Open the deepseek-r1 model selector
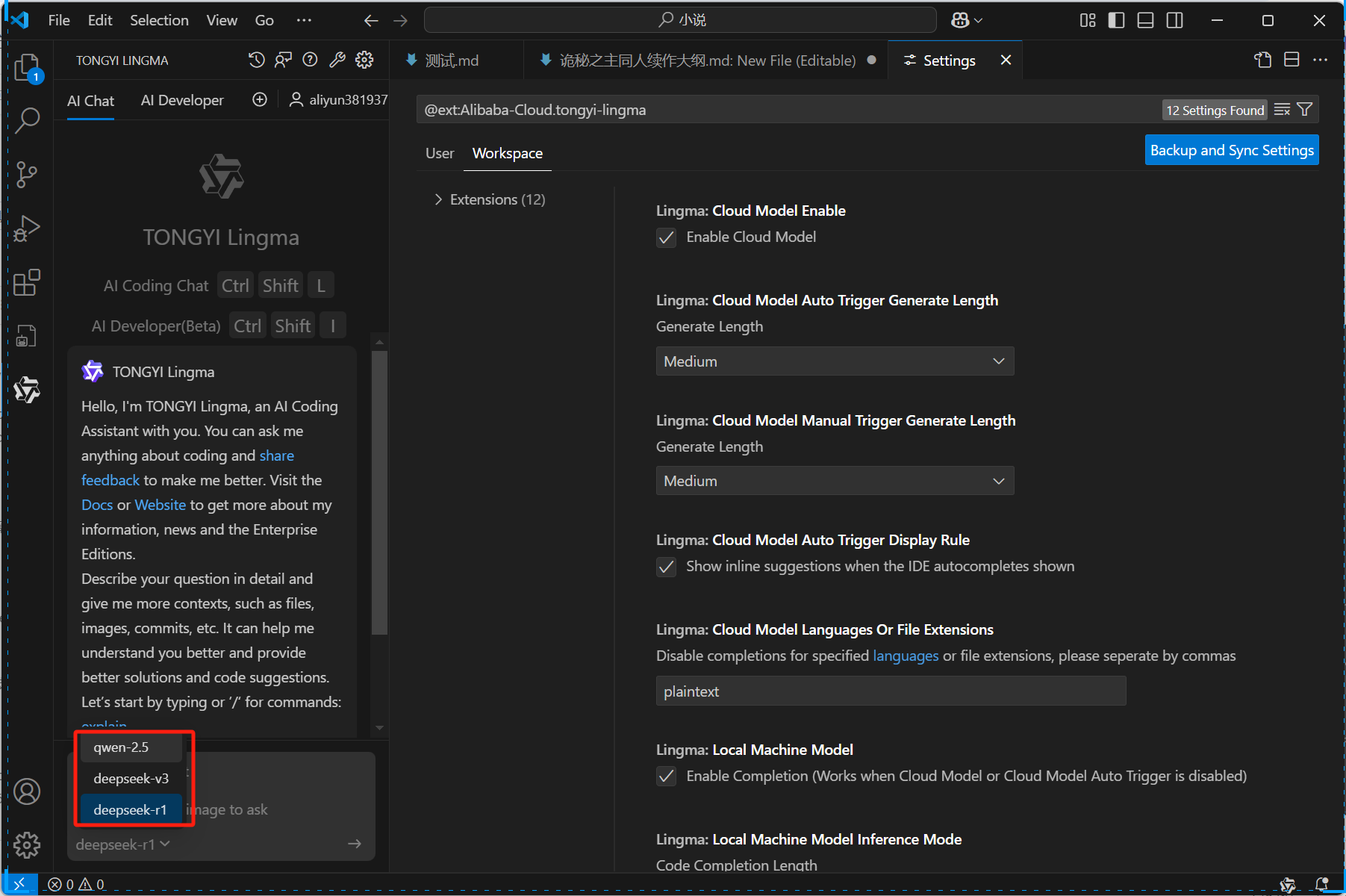This screenshot has width=1346, height=896. (x=123, y=844)
